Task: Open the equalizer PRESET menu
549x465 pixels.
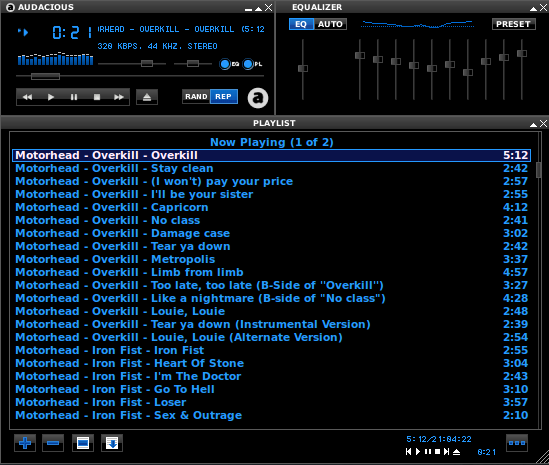Action: 514,24
